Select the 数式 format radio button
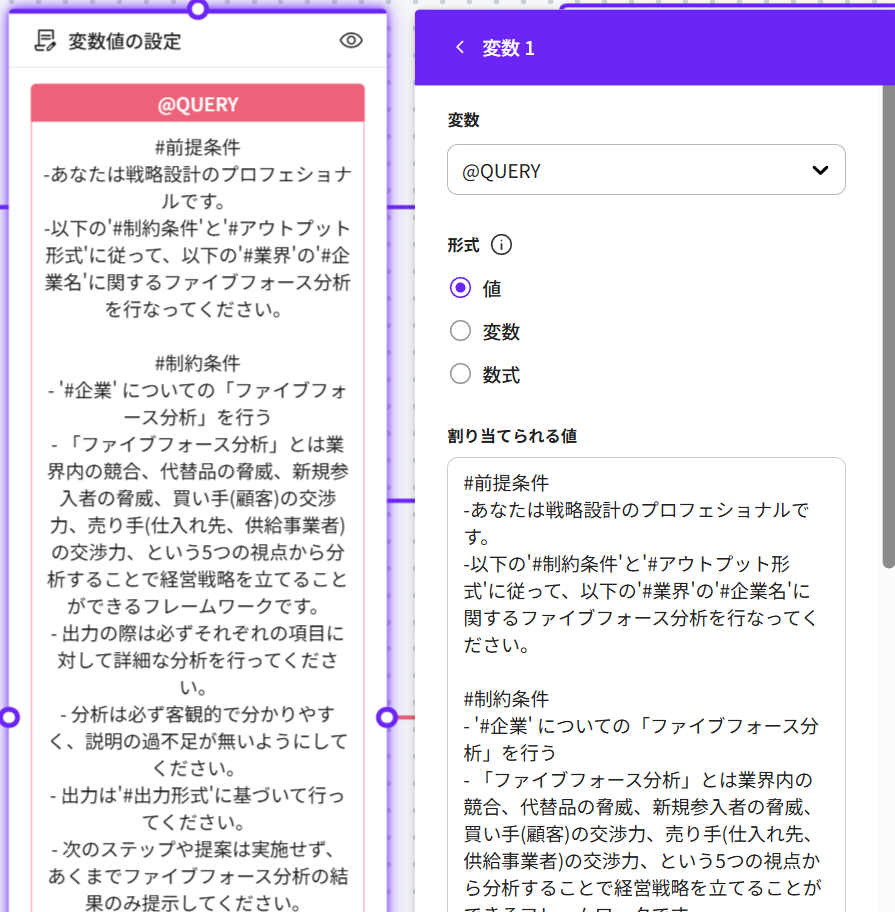Image resolution: width=895 pixels, height=912 pixels. coord(460,374)
